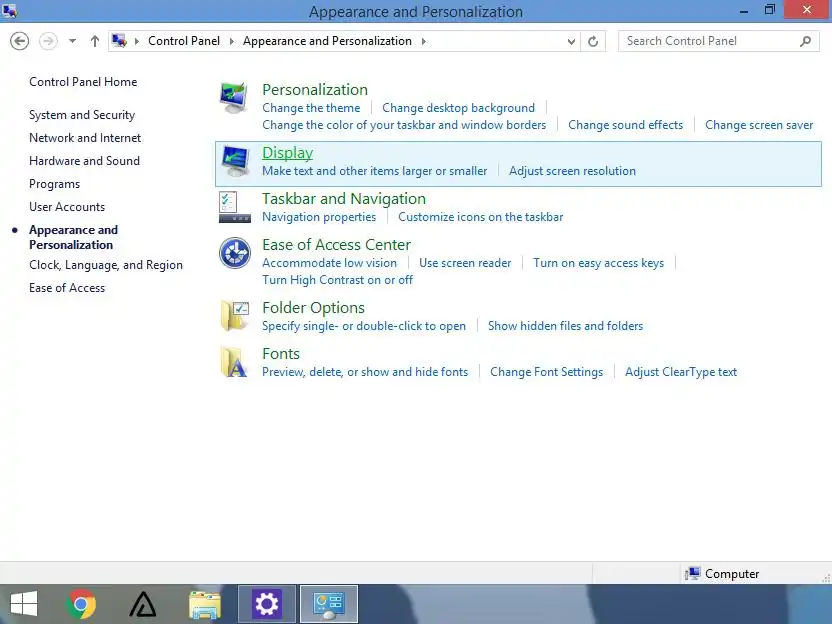Launch Google Chrome from the taskbar
832x624 pixels.
[81, 604]
